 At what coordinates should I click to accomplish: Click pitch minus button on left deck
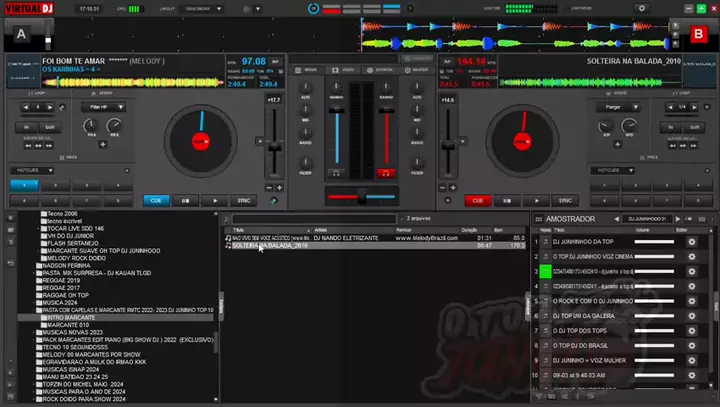click(269, 187)
